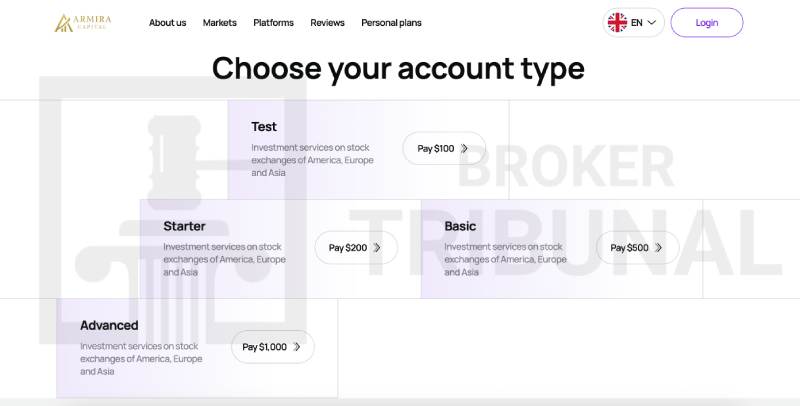The height and width of the screenshot is (406, 800).
Task: Click the arrow icon beside Pay $500
Action: point(659,248)
